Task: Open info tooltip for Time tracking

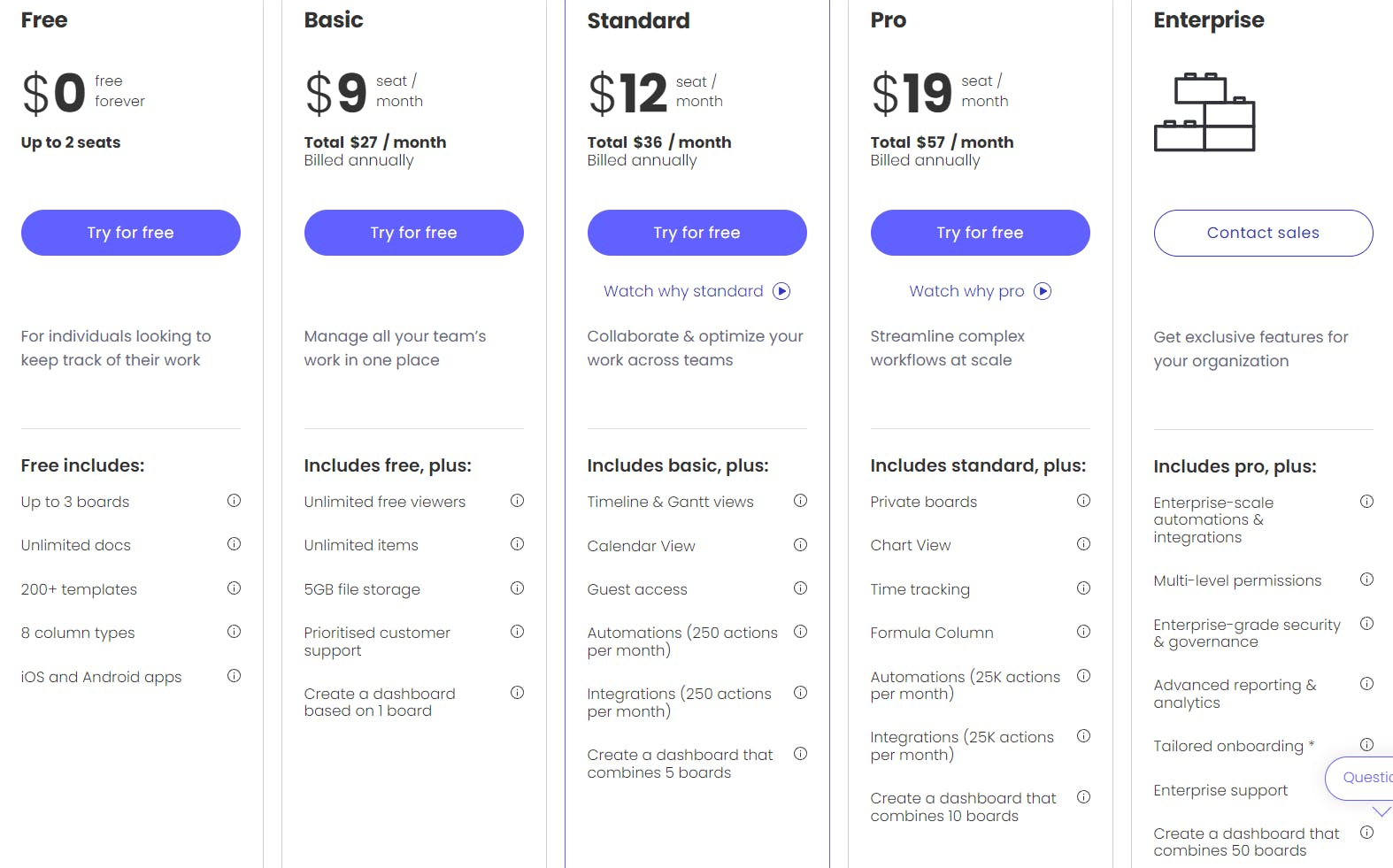Action: coord(1084,588)
